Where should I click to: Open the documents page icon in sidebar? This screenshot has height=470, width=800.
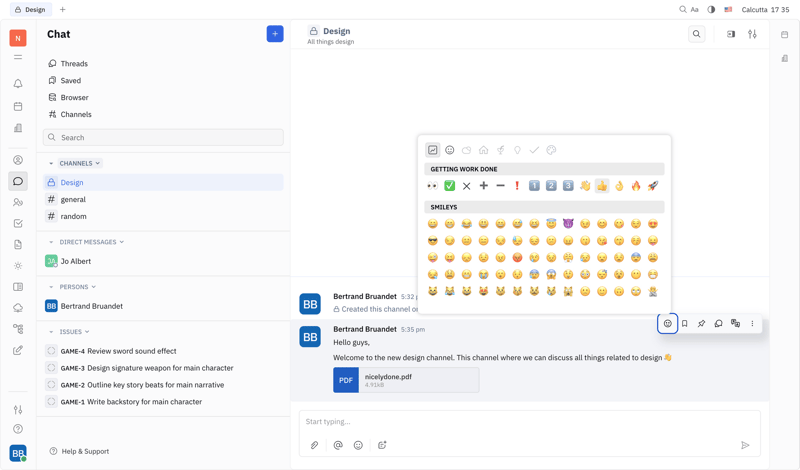[x=18, y=244]
